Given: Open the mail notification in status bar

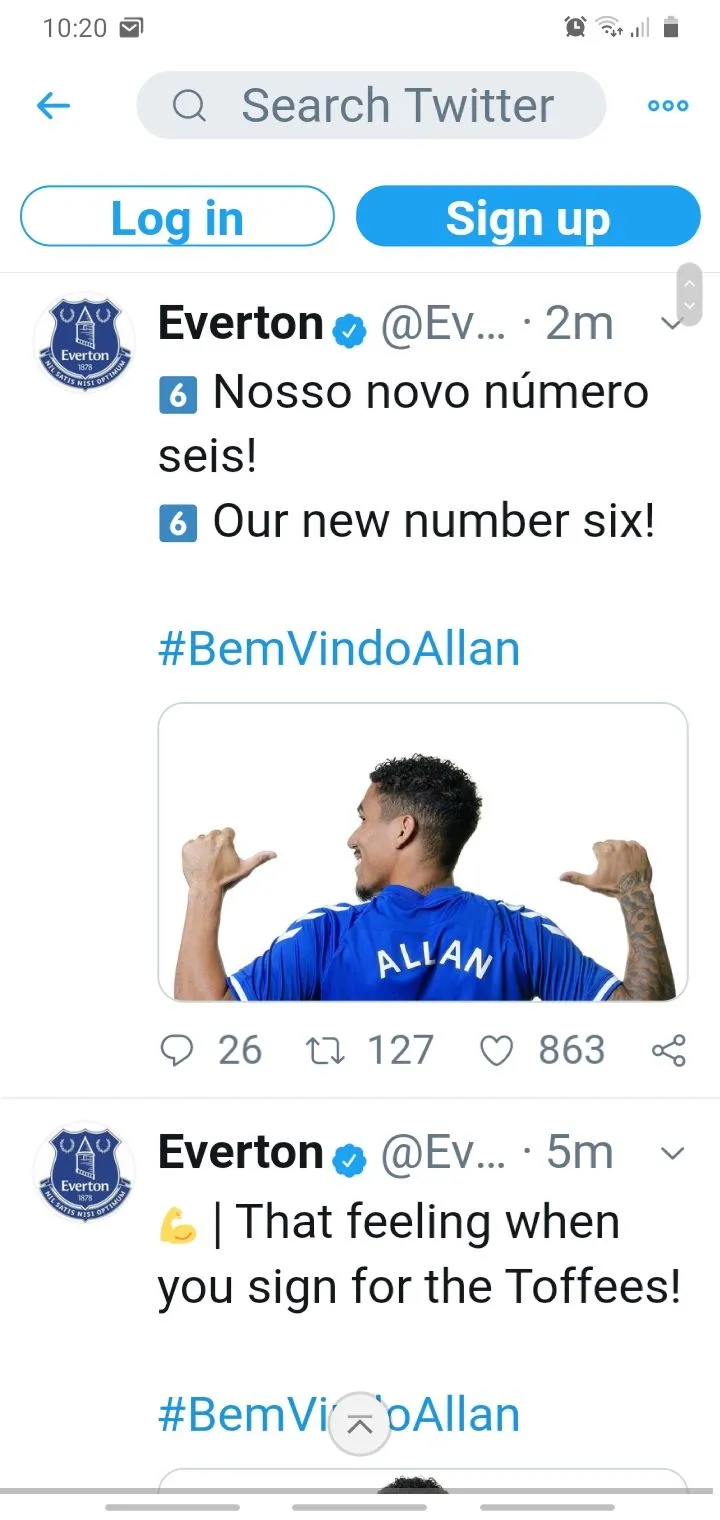Looking at the screenshot, I should pyautogui.click(x=131, y=28).
